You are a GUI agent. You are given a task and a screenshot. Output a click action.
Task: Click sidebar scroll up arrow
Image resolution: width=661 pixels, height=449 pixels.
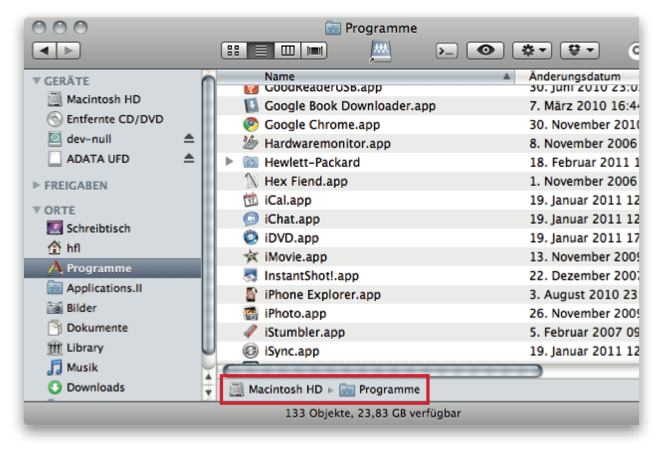click(x=209, y=376)
